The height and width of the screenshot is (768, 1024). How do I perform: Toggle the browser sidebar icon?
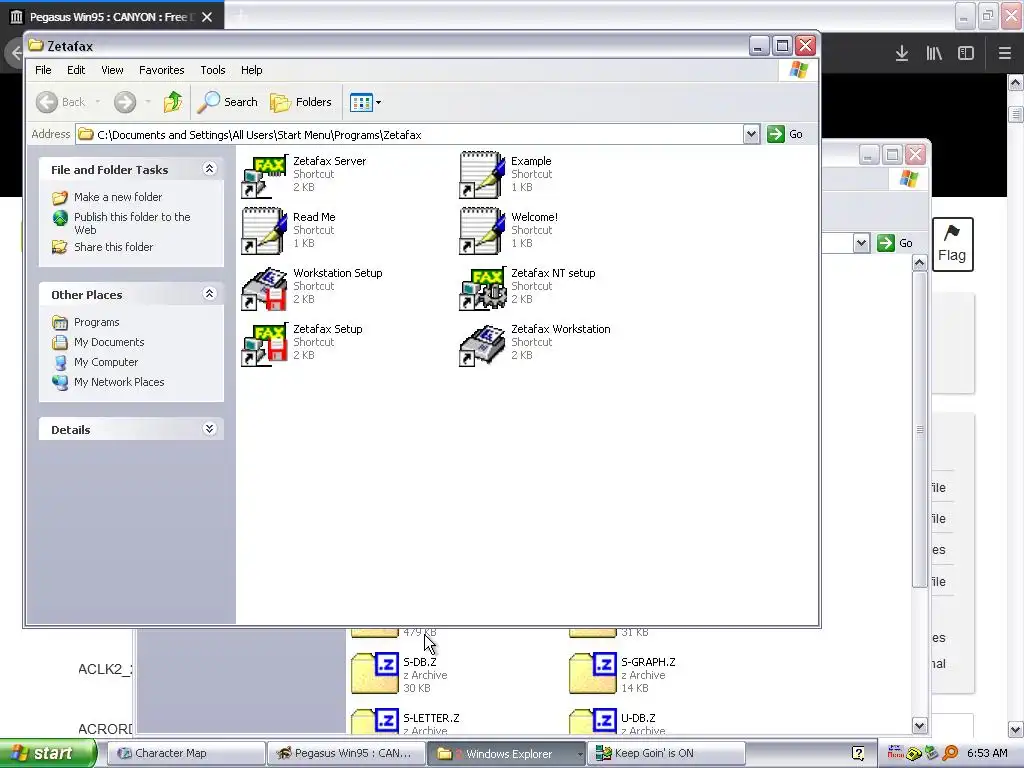[x=966, y=53]
